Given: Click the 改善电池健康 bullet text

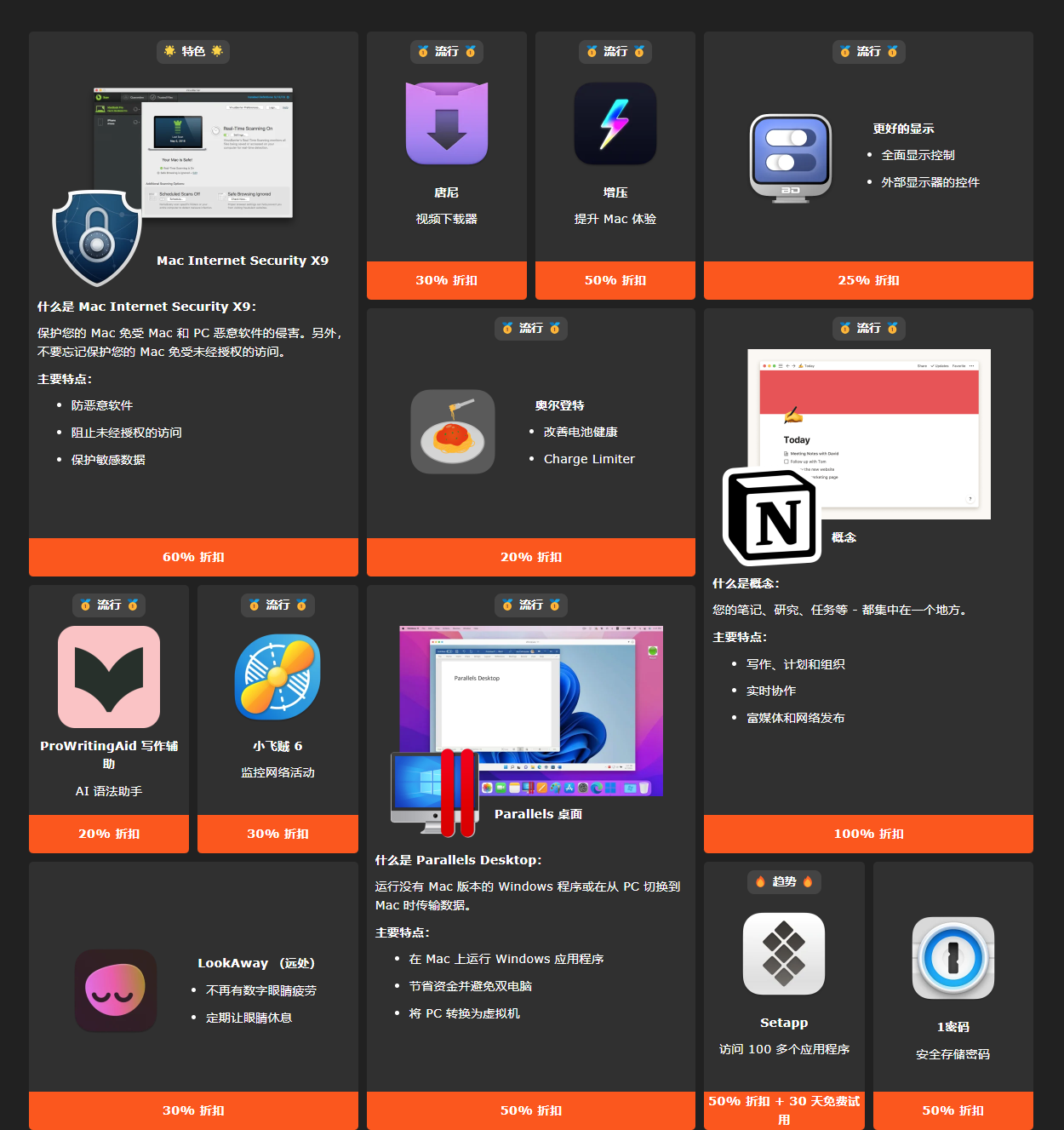Looking at the screenshot, I should coord(581,432).
